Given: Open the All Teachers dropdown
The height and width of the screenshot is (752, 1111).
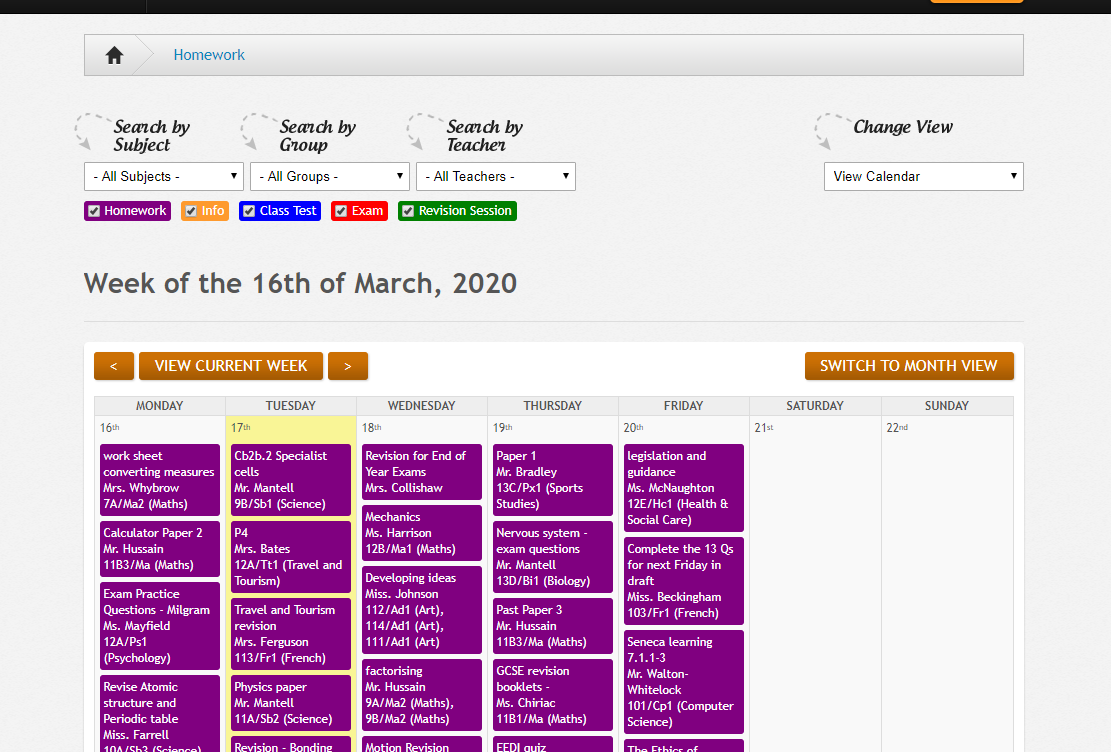Looking at the screenshot, I should [x=495, y=176].
